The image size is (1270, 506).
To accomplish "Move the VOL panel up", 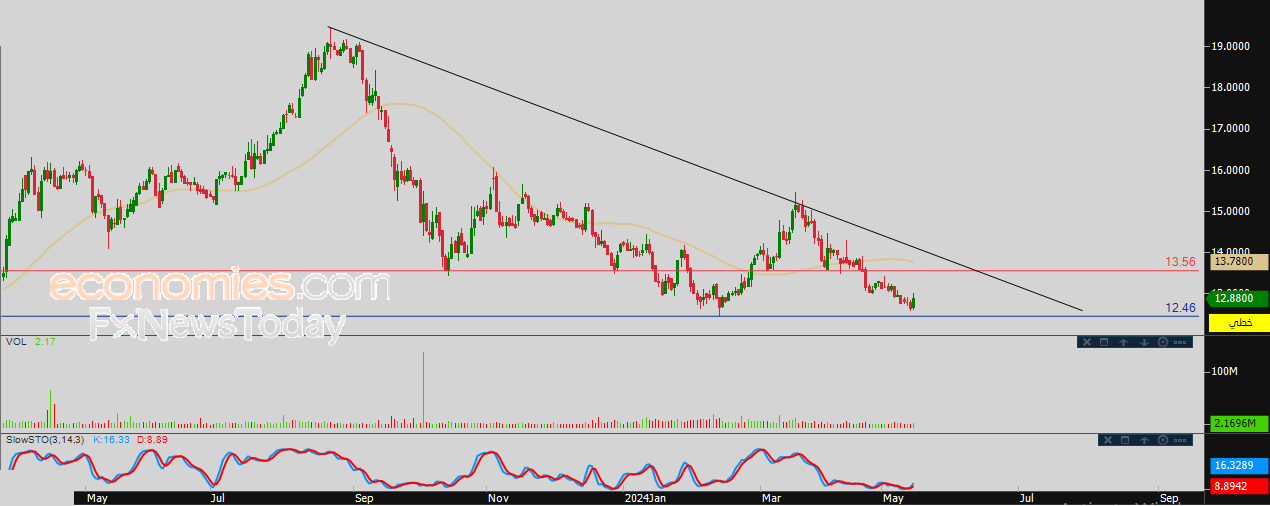I will (x=1123, y=342).
